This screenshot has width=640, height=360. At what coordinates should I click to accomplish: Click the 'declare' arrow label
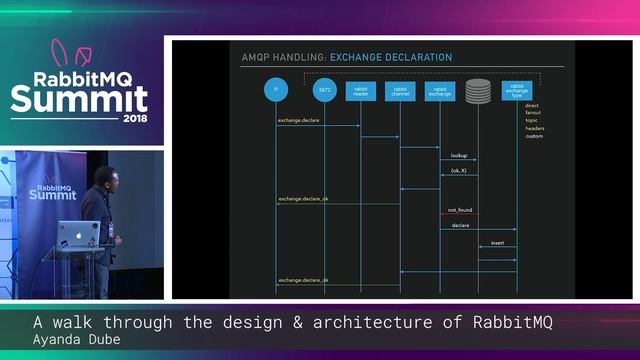click(460, 225)
